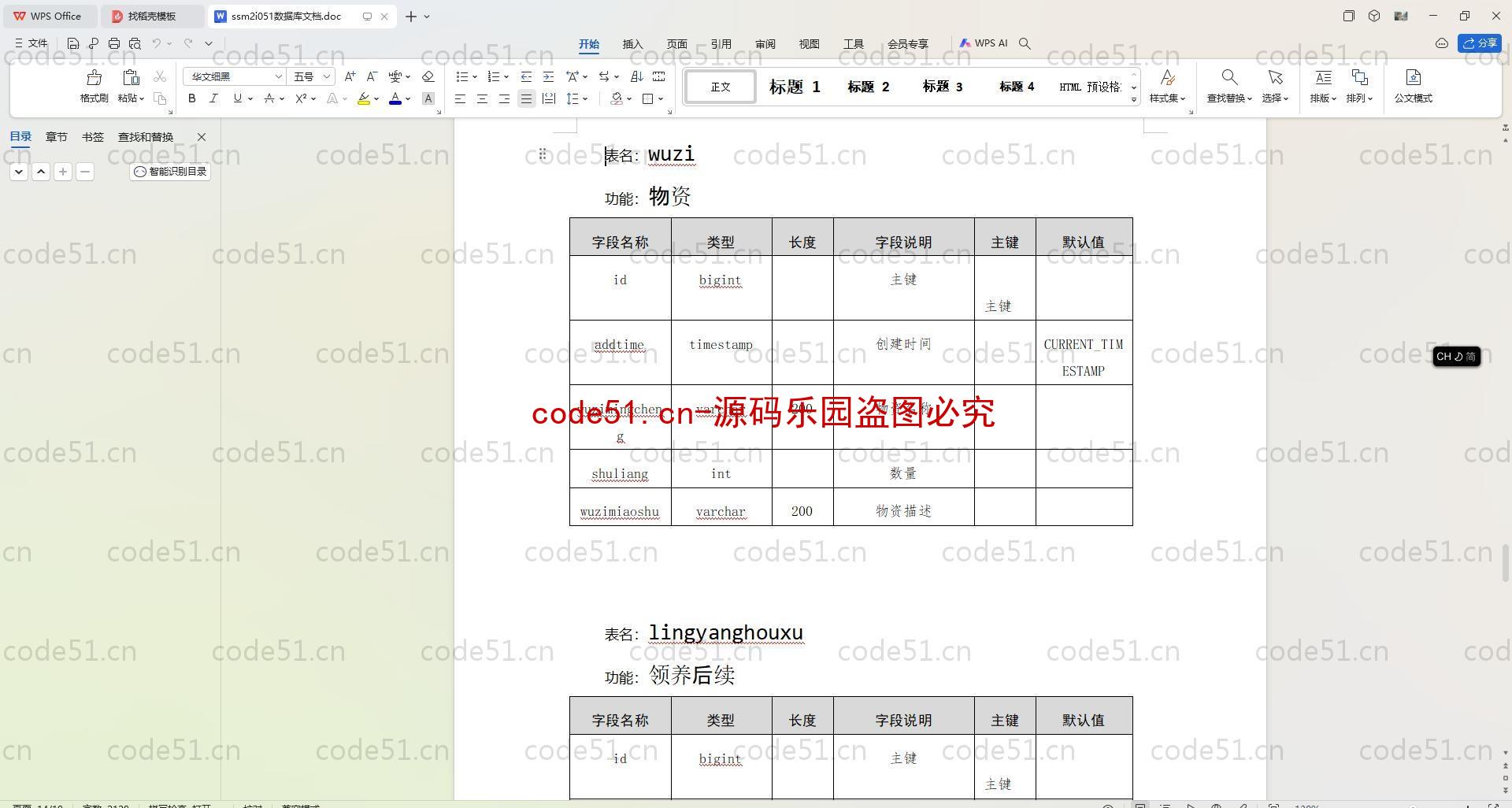Switch to 章节 tab in navigation pane

(x=56, y=137)
